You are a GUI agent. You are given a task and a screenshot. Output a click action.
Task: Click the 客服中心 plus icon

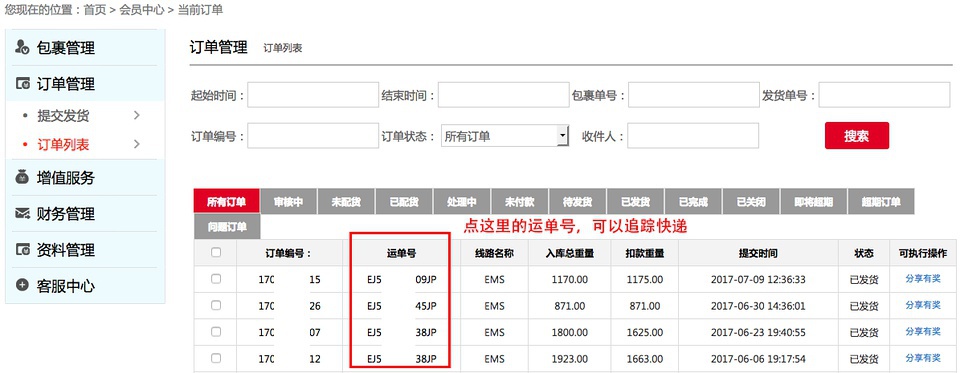22,285
